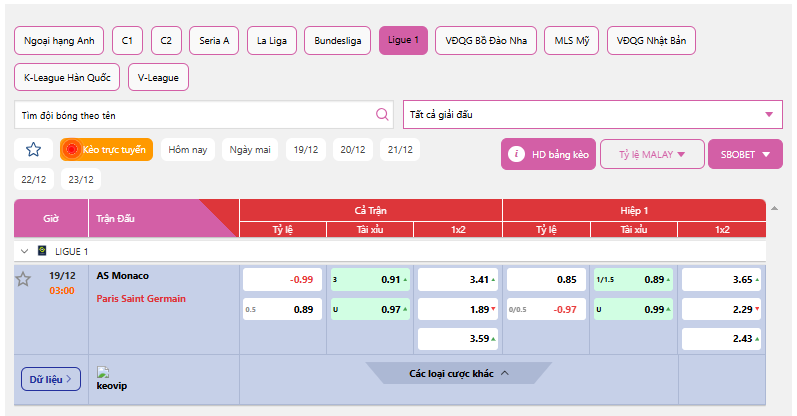Click the 2.43 first-half draw odds
This screenshot has height=416, width=797.
click(721, 339)
